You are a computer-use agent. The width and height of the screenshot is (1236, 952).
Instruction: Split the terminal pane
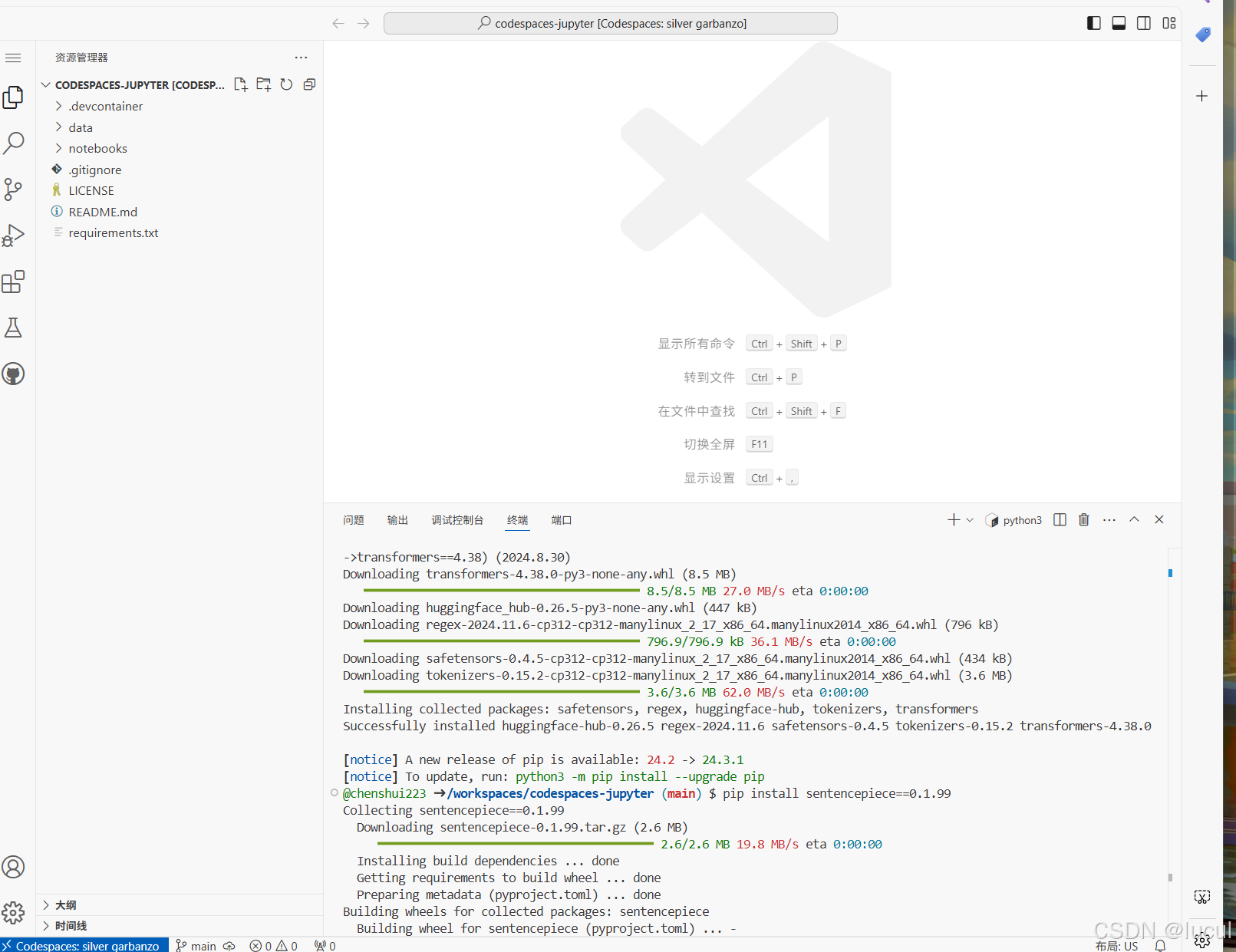(x=1060, y=520)
